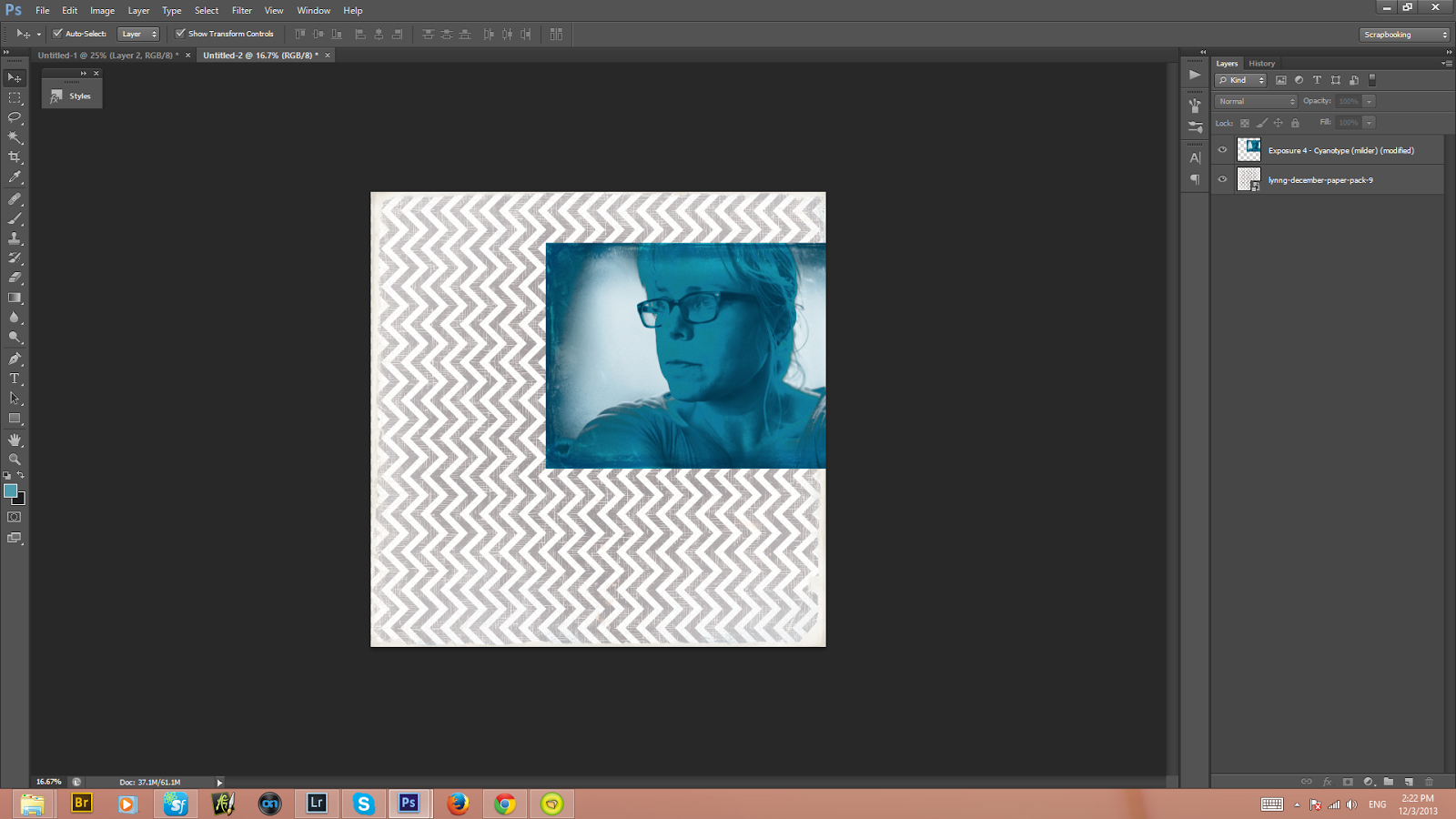The image size is (1456, 819).
Task: Create a new group folder
Action: point(1389,782)
